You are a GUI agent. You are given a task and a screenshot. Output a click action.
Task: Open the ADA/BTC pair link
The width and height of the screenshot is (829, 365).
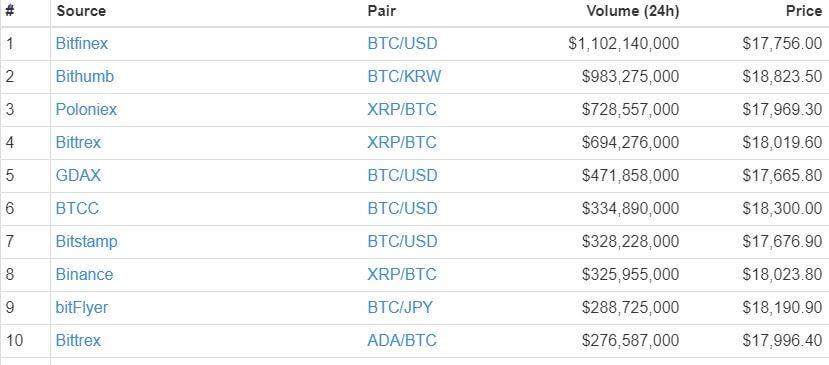402,340
